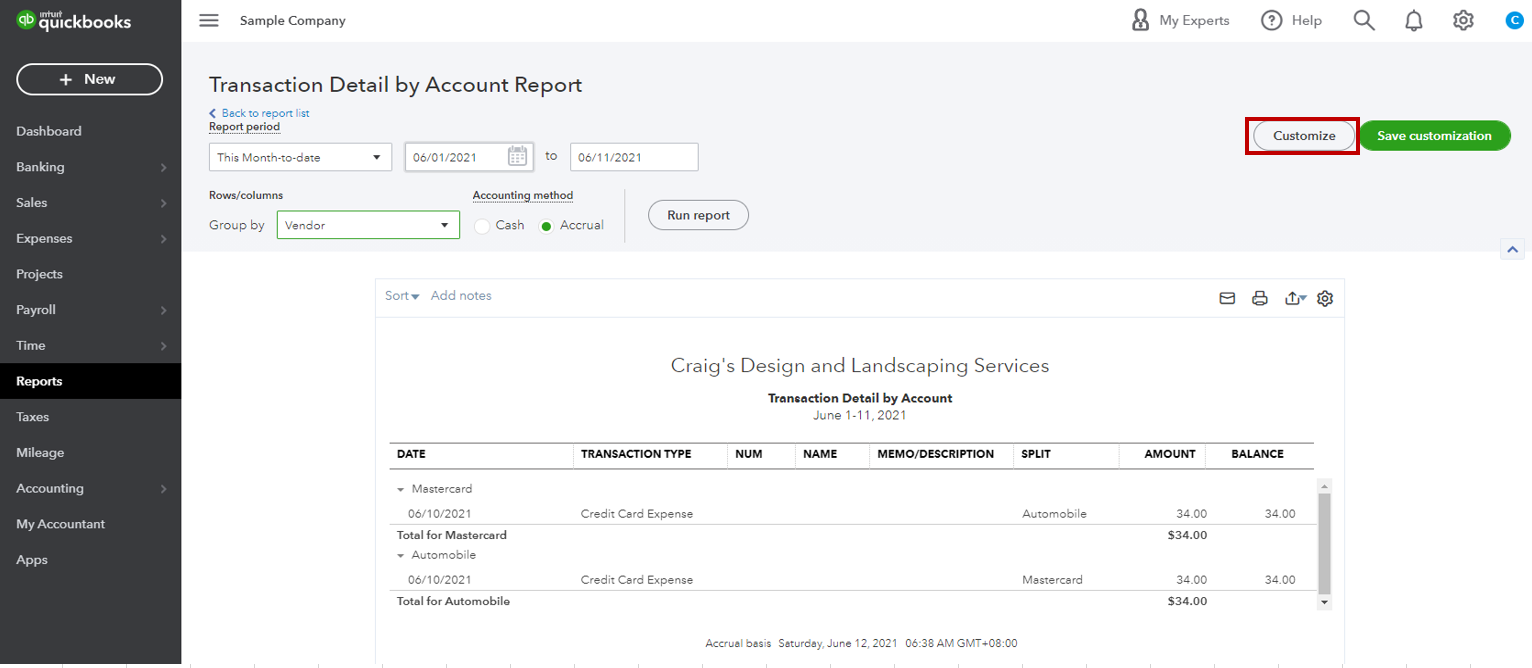Click the Customize button
The height and width of the screenshot is (668, 1532).
click(1302, 135)
